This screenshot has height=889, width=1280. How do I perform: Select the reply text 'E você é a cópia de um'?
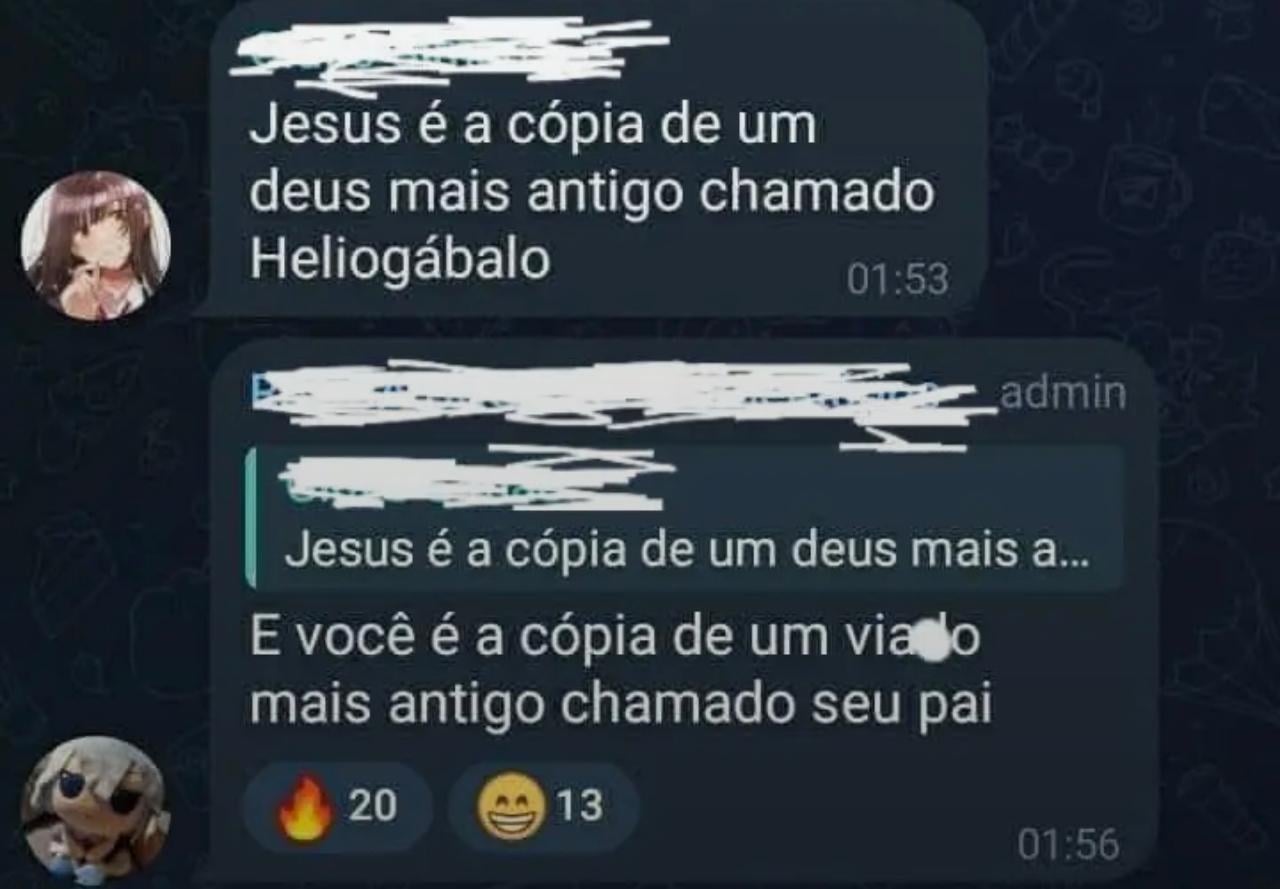(x=538, y=640)
